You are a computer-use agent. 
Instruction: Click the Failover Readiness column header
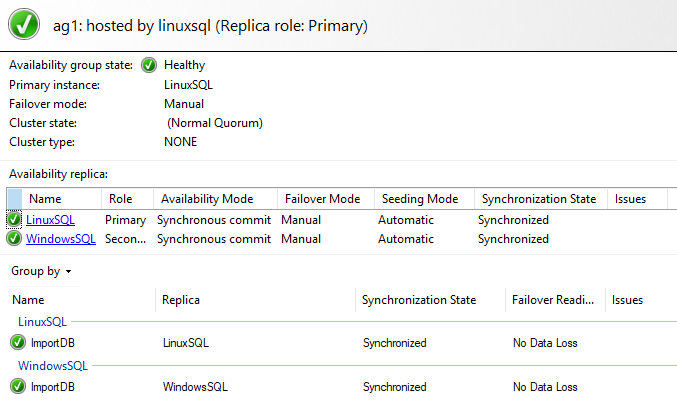[x=553, y=300]
